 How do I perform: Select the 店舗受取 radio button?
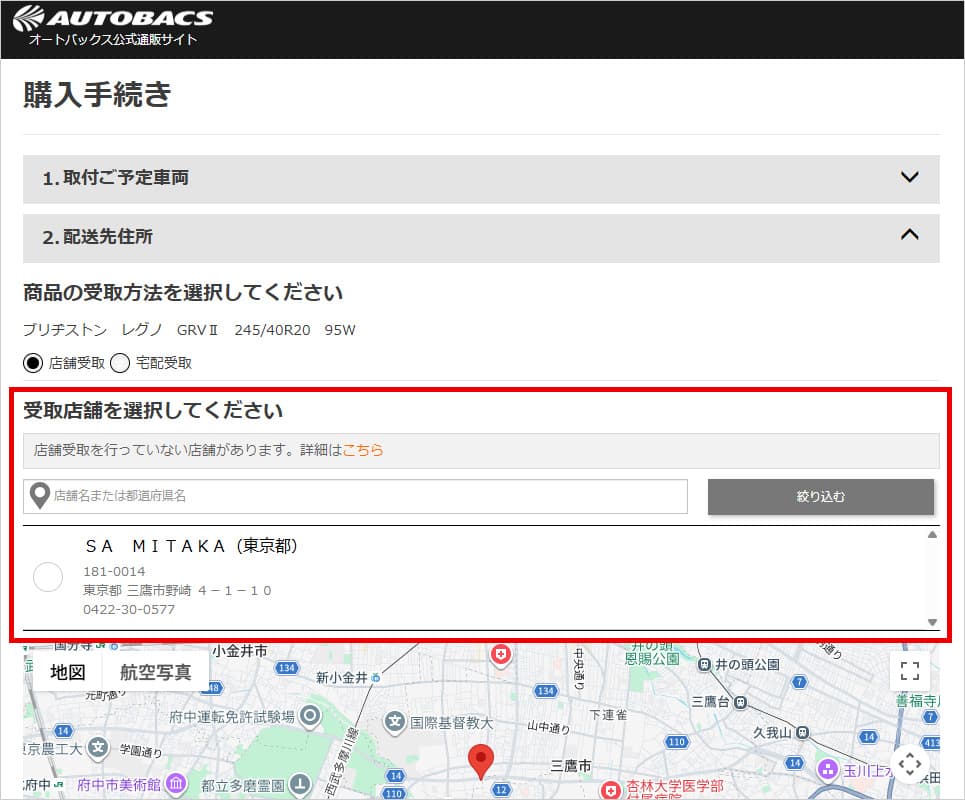33,363
